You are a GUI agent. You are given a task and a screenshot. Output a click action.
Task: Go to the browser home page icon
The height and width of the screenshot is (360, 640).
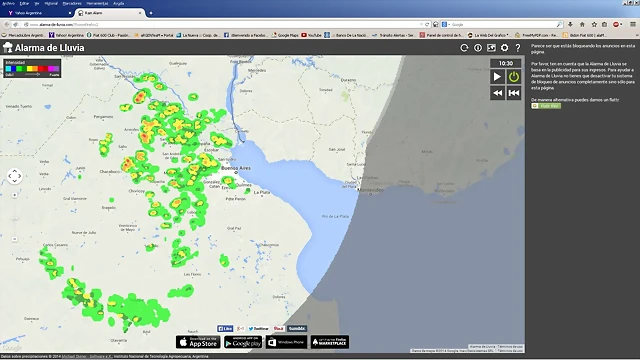pyautogui.click(x=582, y=24)
